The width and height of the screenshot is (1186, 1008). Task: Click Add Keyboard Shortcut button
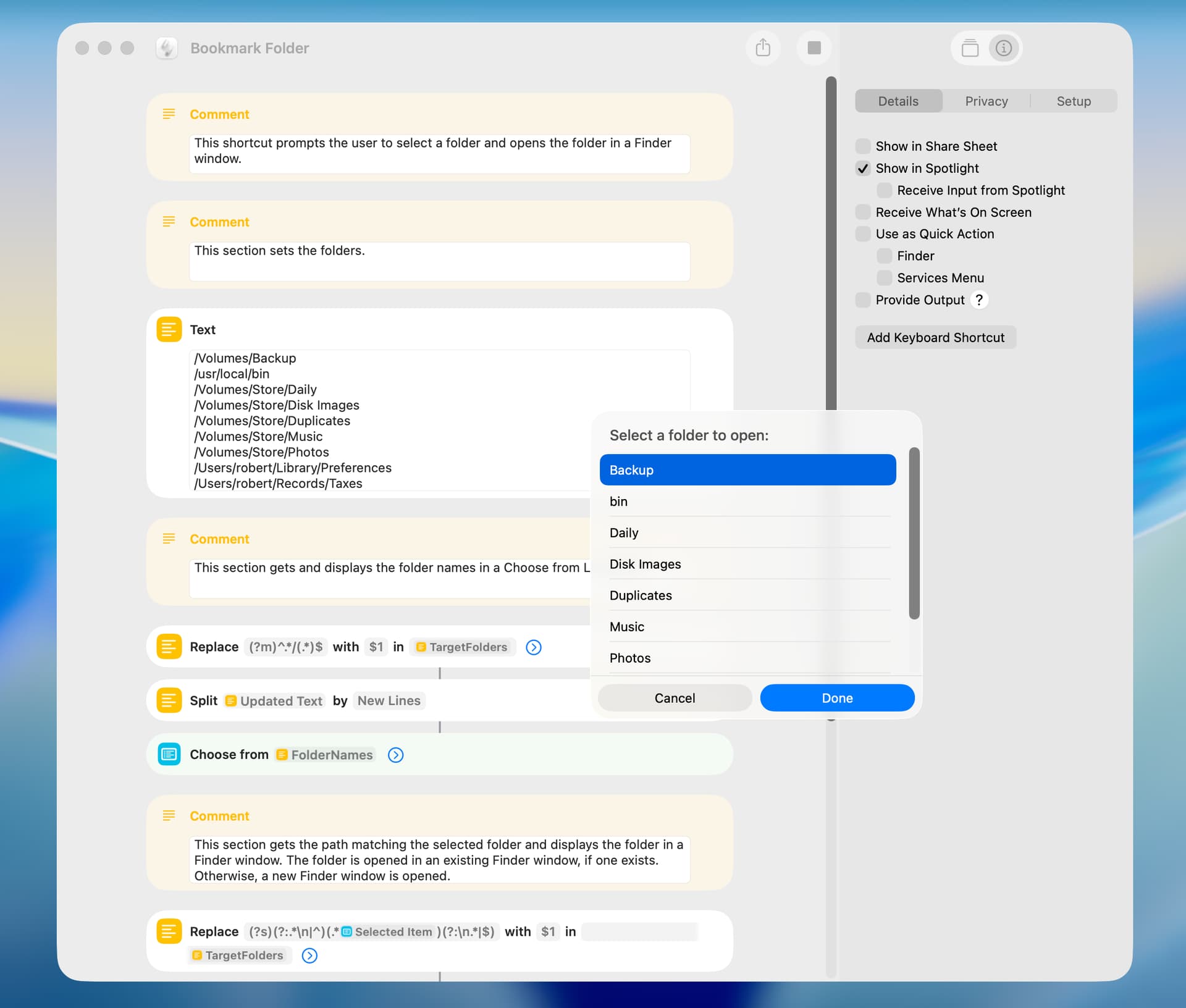click(x=935, y=337)
